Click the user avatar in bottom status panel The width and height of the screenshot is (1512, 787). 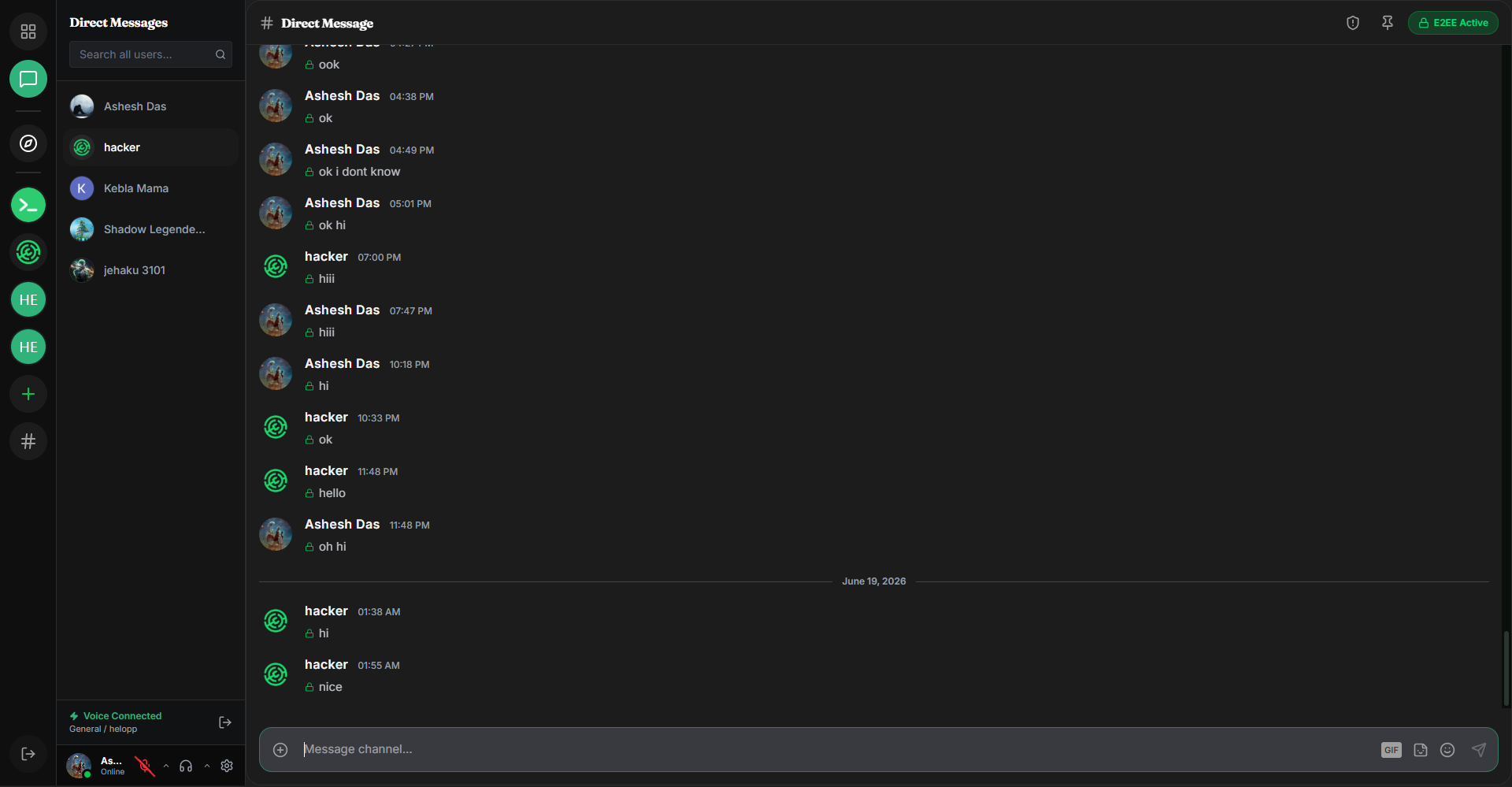79,766
